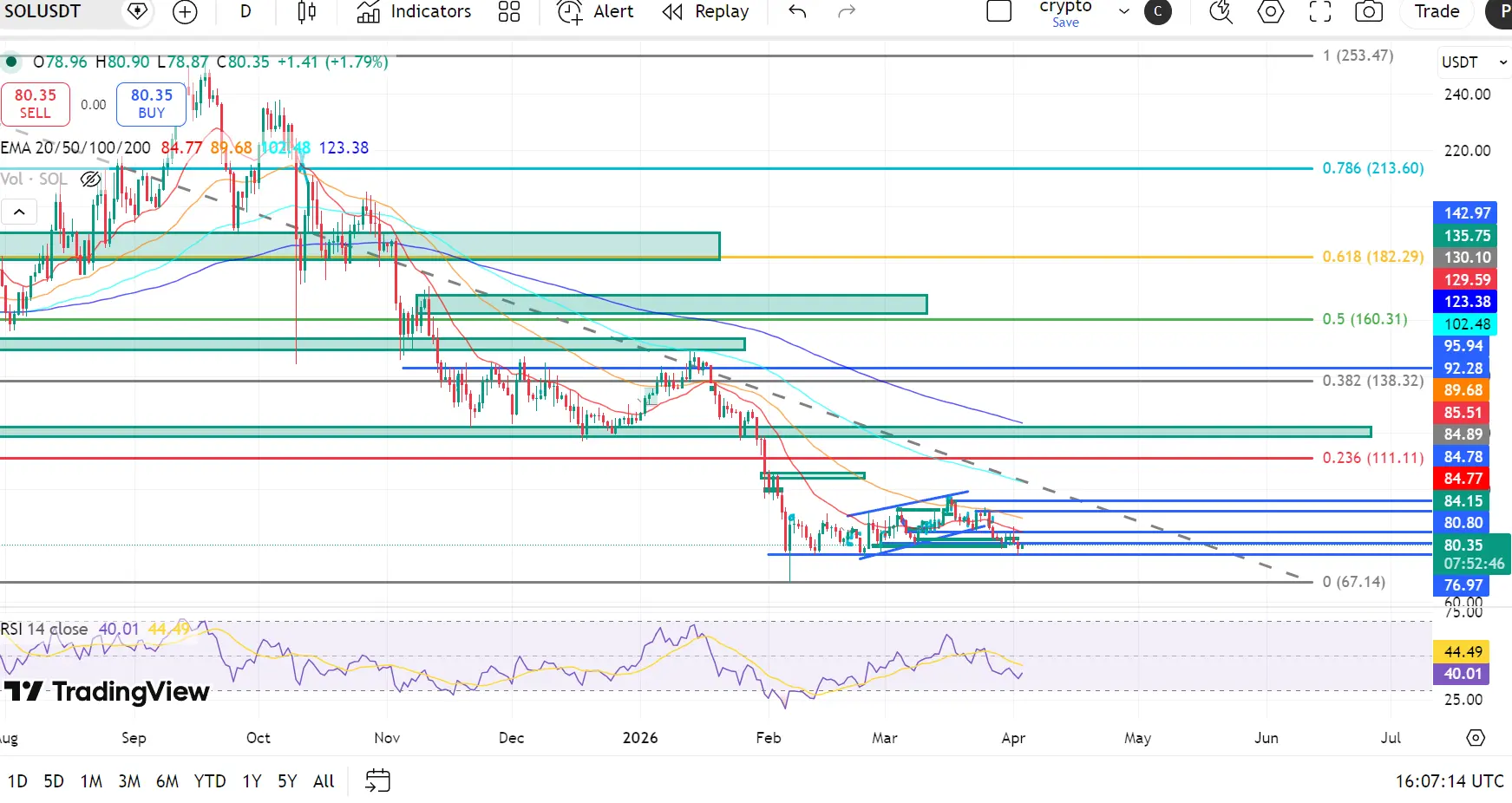Click the Indicators button
The image size is (1512, 803).
415,12
